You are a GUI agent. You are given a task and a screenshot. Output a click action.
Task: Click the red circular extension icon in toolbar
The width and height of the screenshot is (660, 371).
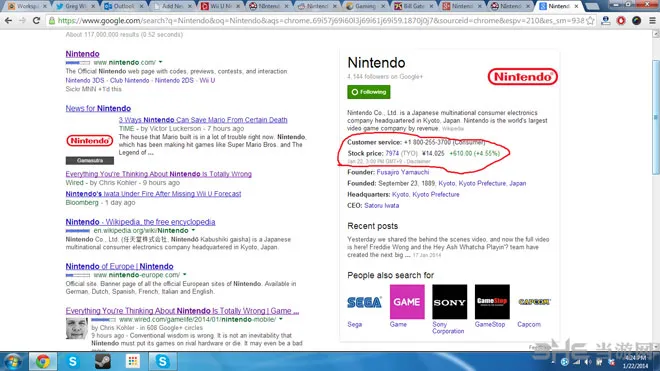click(x=621, y=20)
